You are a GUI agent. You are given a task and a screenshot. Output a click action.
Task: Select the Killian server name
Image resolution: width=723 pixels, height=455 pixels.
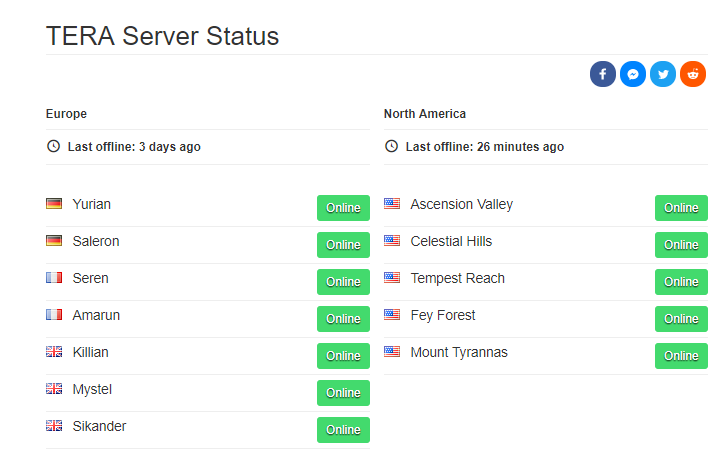point(90,352)
